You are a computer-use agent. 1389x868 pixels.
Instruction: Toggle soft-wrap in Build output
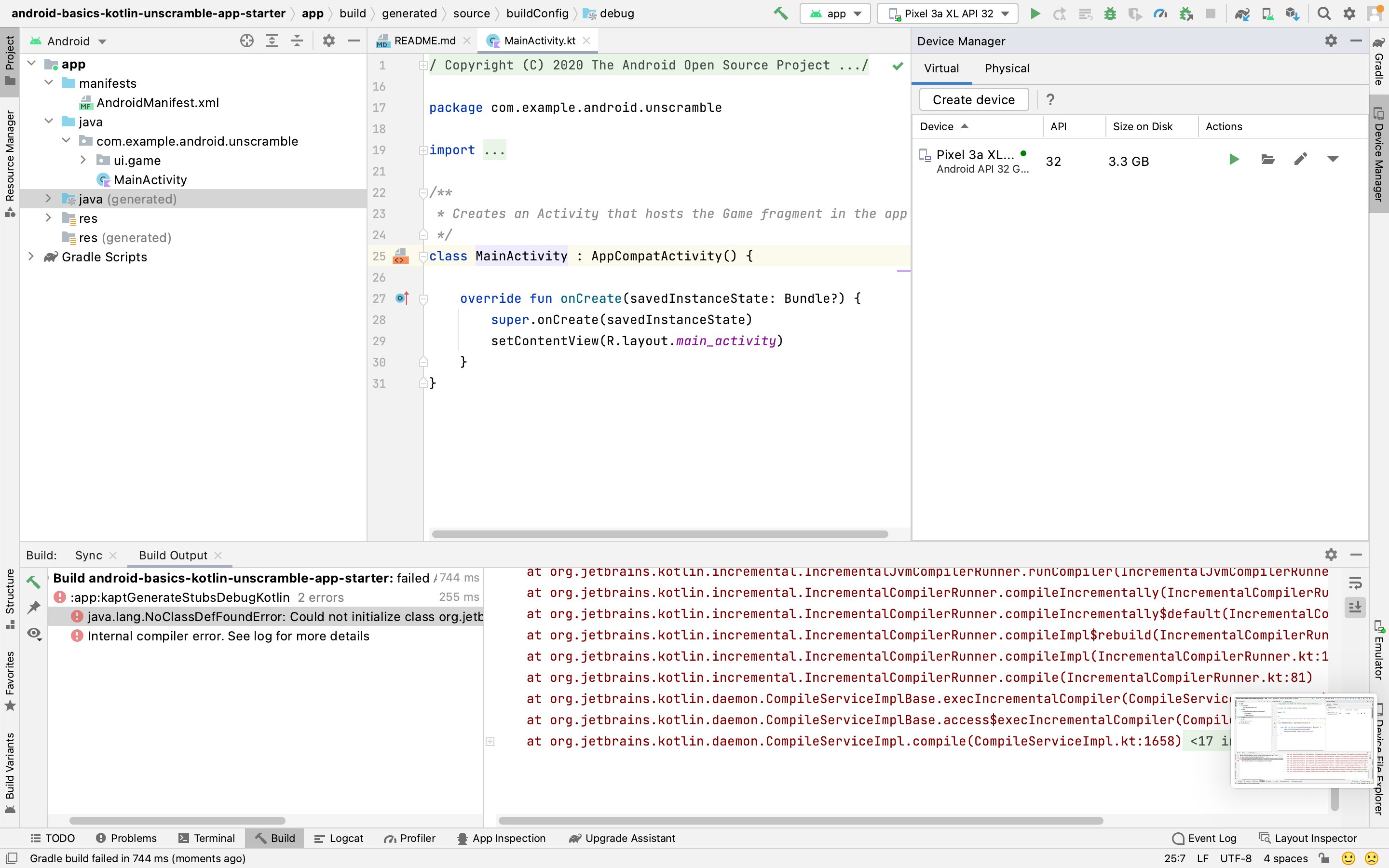1355,583
